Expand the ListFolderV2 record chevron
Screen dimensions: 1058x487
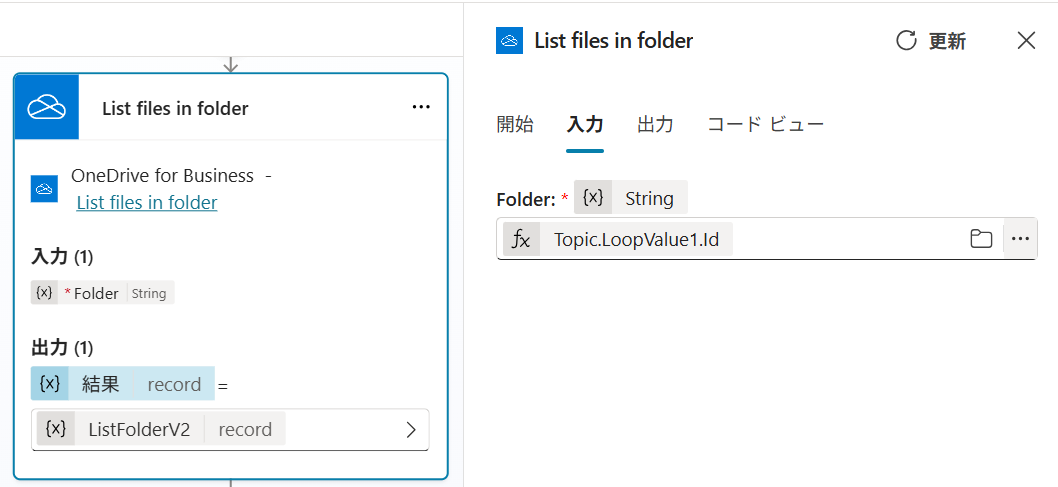(411, 430)
